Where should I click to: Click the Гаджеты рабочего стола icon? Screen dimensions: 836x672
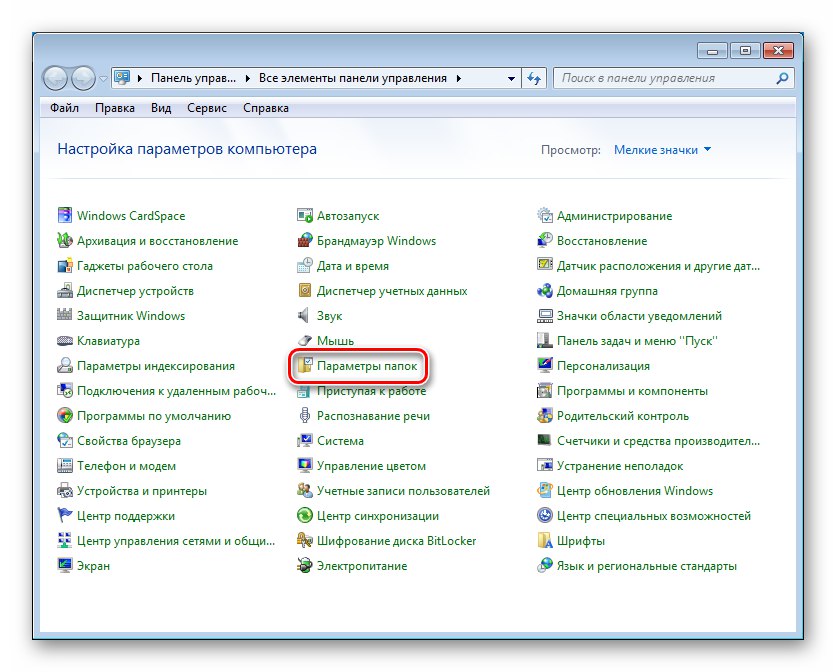tap(65, 266)
